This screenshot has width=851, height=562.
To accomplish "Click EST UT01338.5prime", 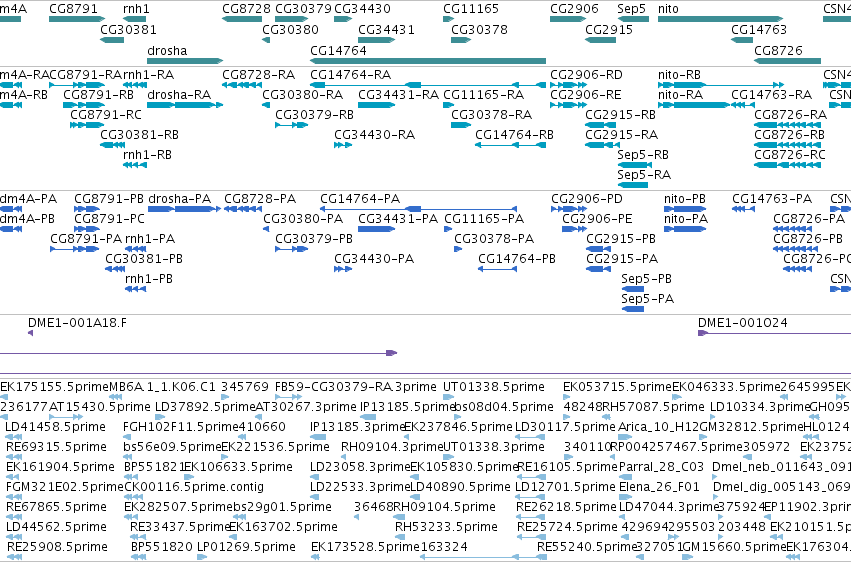I will pos(494,387).
